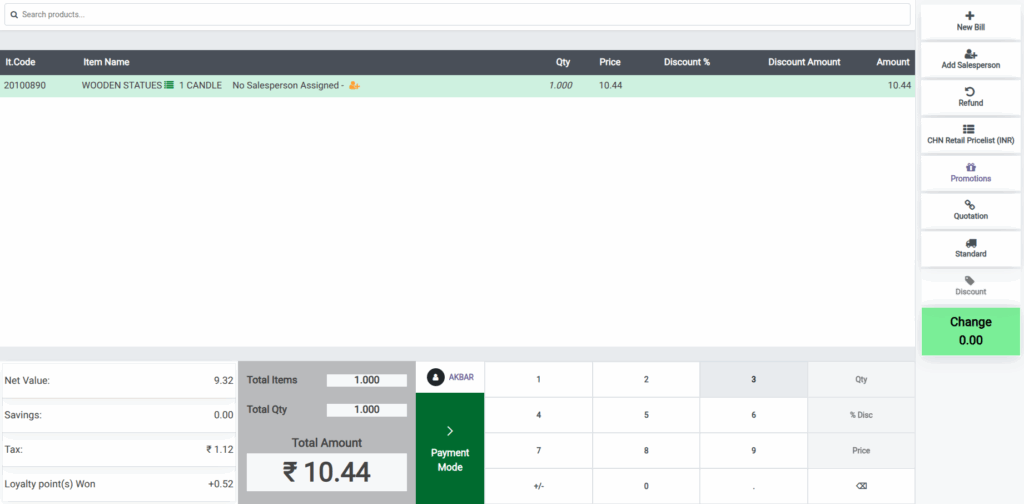Screen dimensions: 1024x504
Task: Click the line price 10.44
Action: [x=610, y=86]
